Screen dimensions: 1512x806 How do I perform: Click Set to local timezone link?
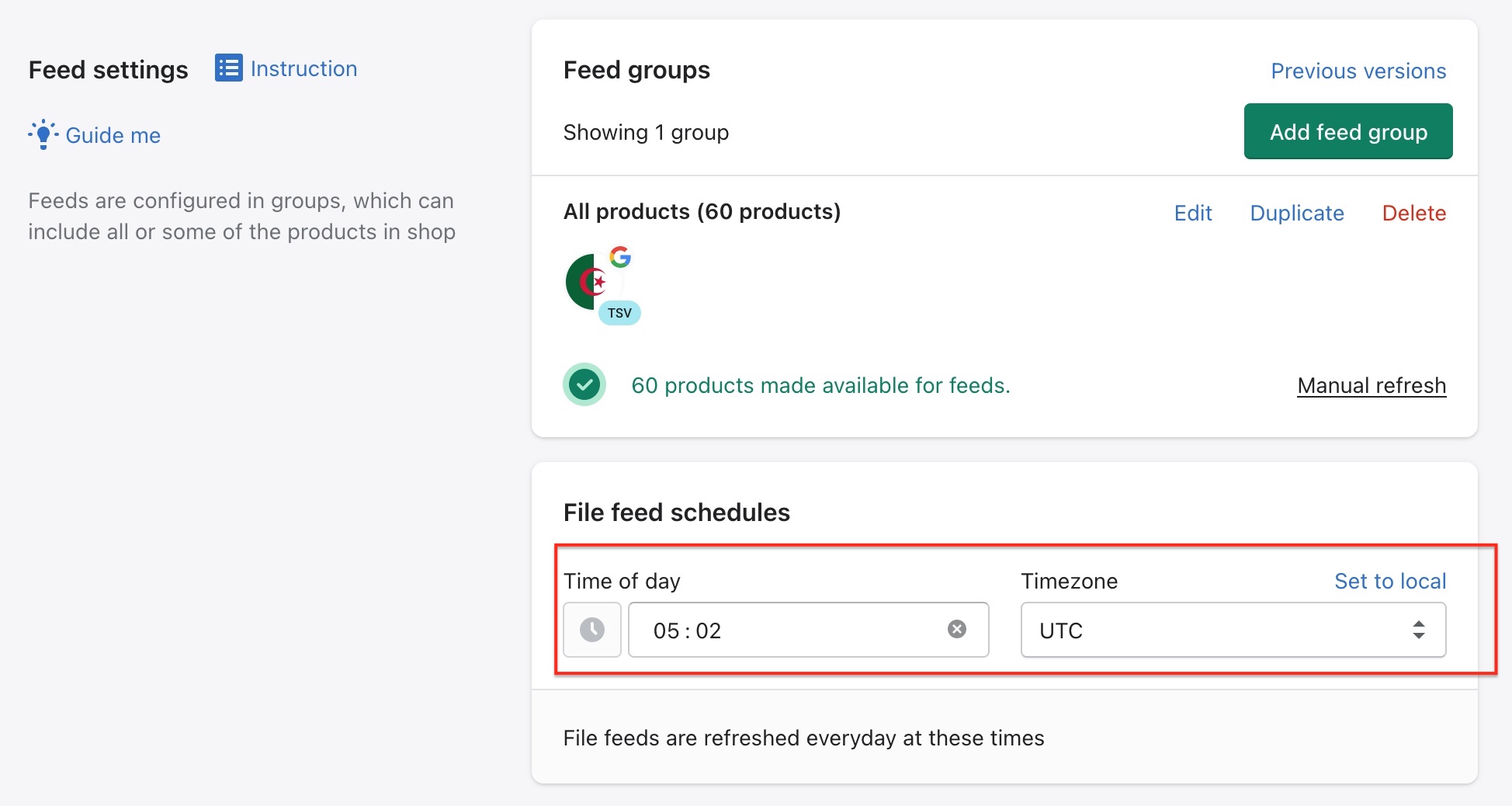(1390, 581)
